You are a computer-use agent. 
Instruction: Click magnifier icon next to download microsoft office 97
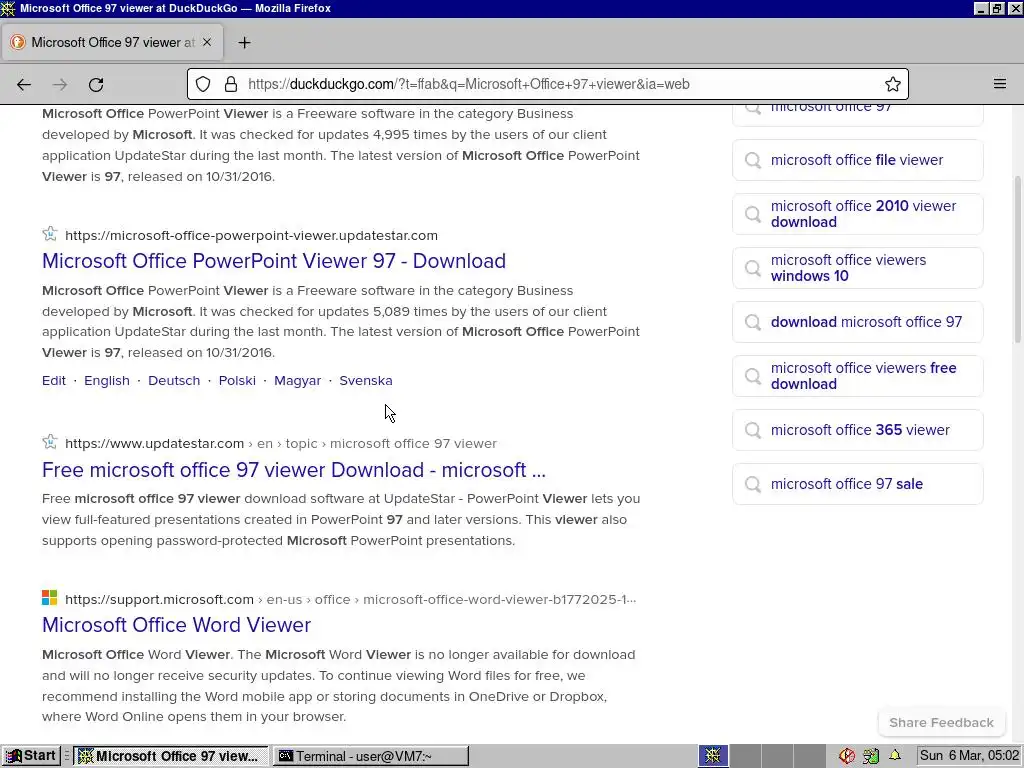[753, 323]
